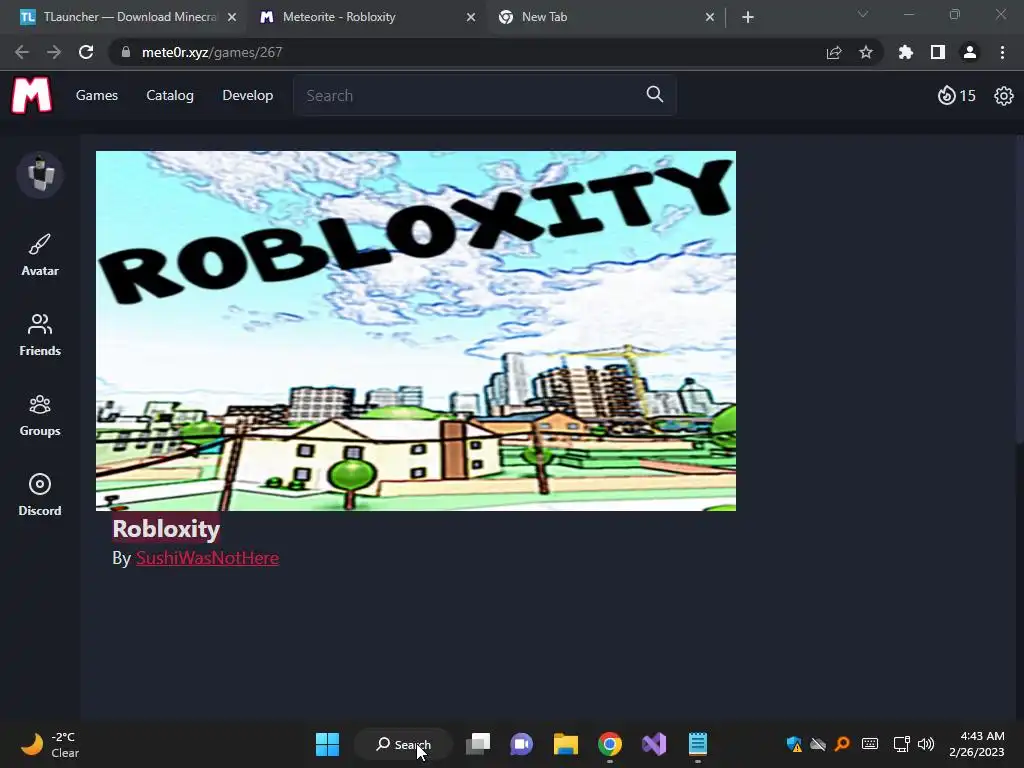
Task: Open the Games menu item
Action: coord(97,95)
